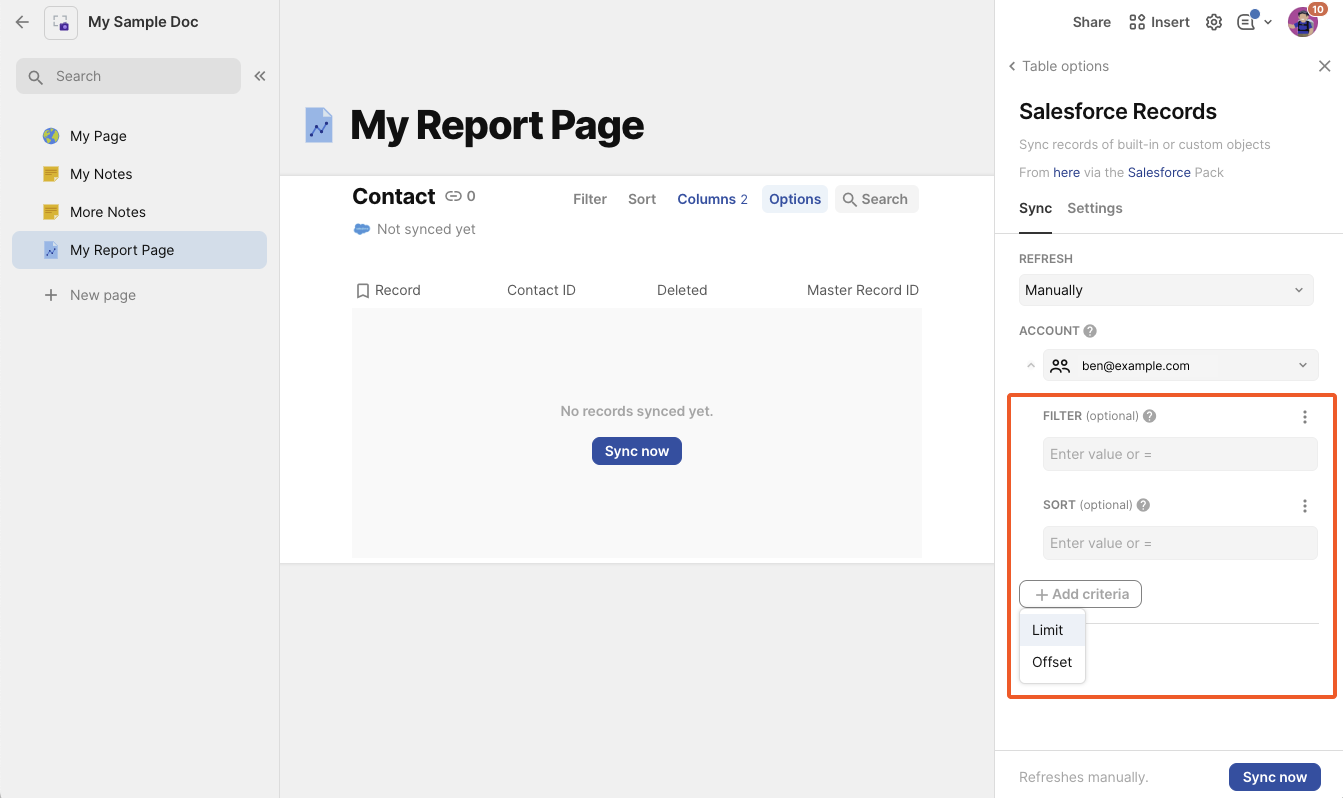Click the globe icon beside My Page
Viewport: 1343px width, 798px height.
tap(51, 136)
